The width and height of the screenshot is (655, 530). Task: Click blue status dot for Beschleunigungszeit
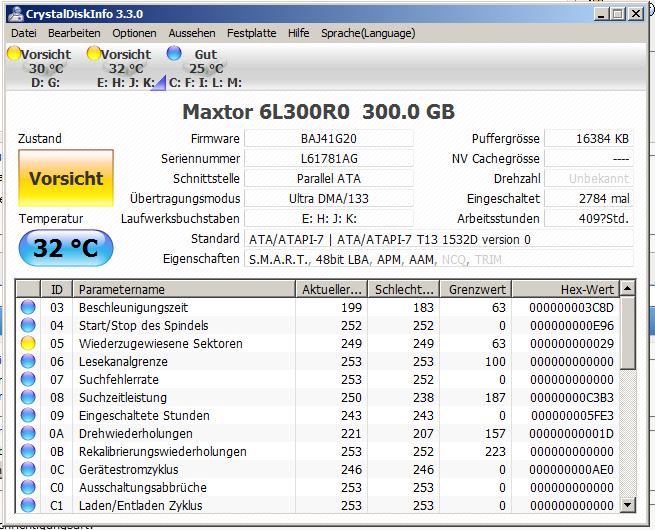coord(28,307)
